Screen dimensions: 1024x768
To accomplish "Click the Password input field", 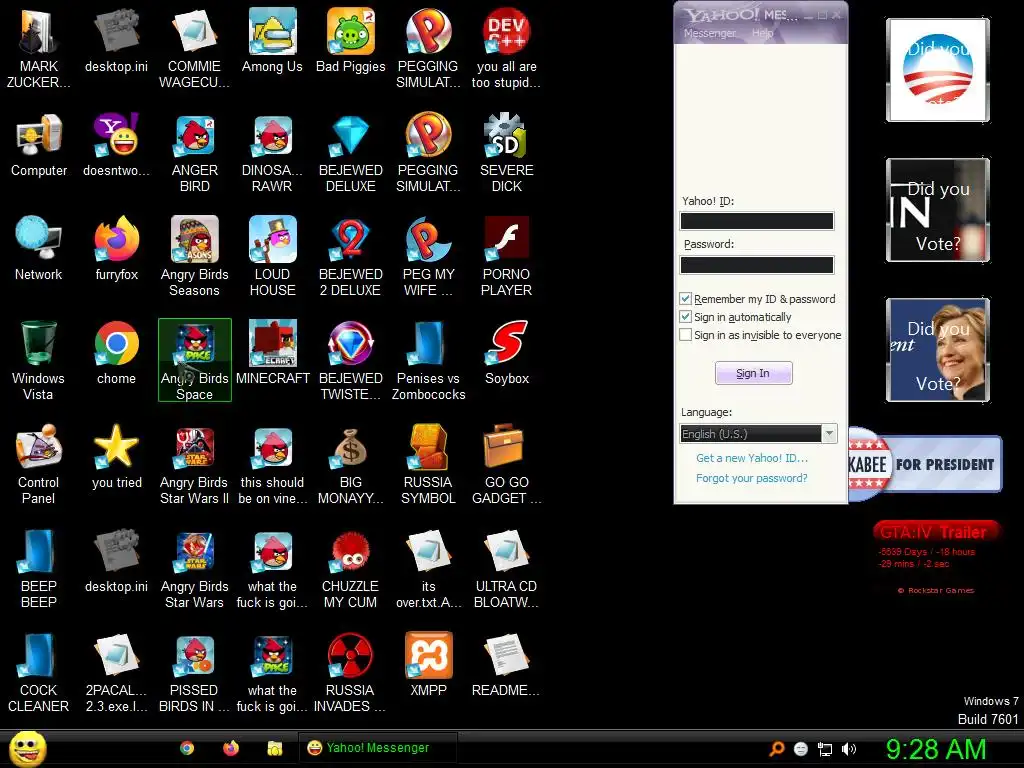I will (757, 264).
